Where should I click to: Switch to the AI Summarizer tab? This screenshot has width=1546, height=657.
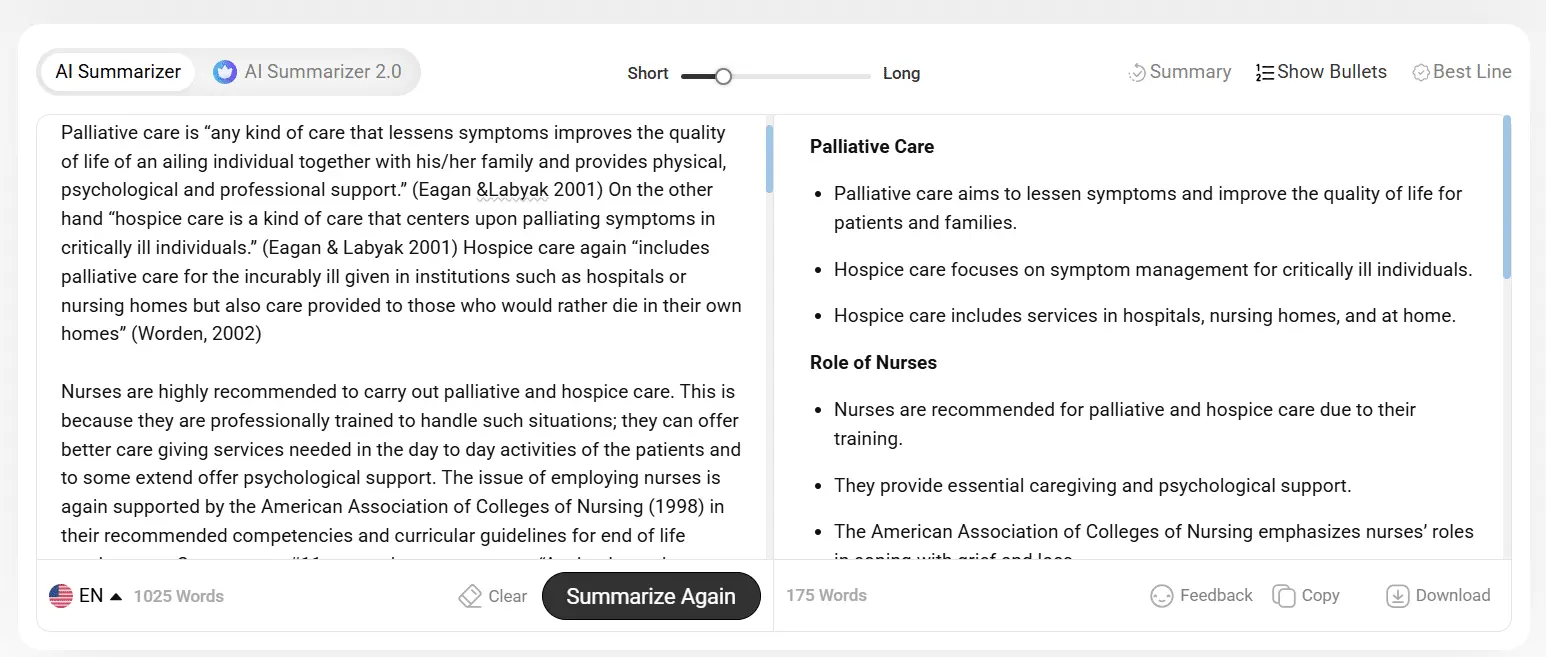118,72
